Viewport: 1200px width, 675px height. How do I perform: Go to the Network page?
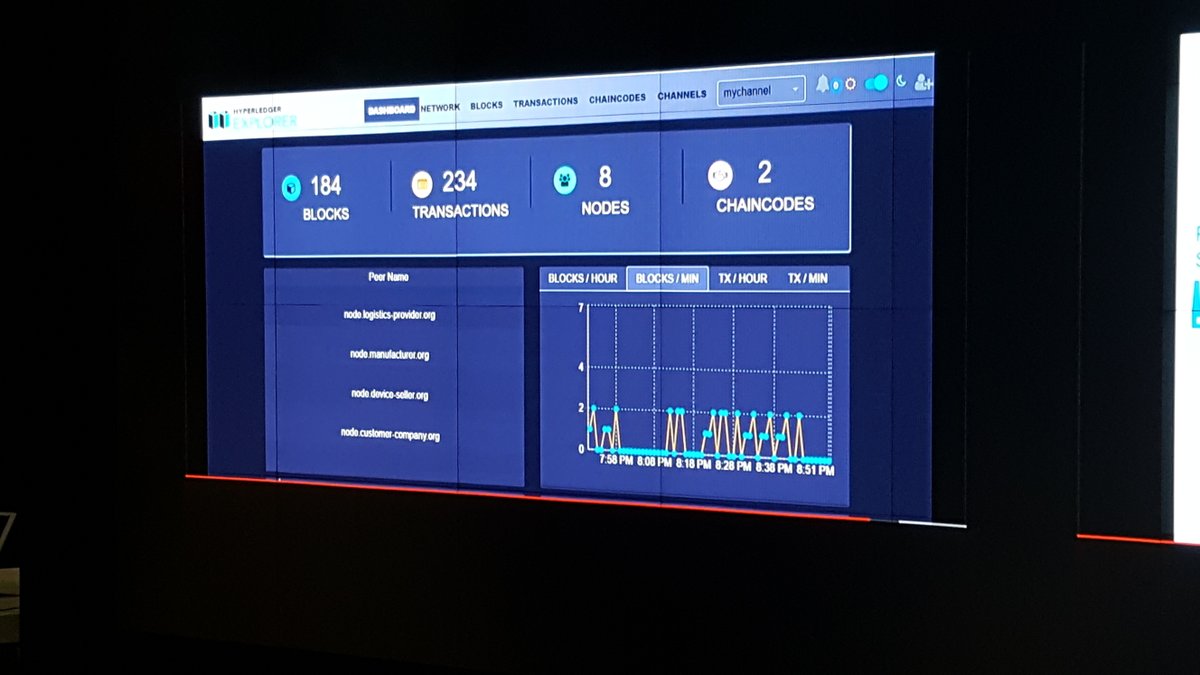440,107
